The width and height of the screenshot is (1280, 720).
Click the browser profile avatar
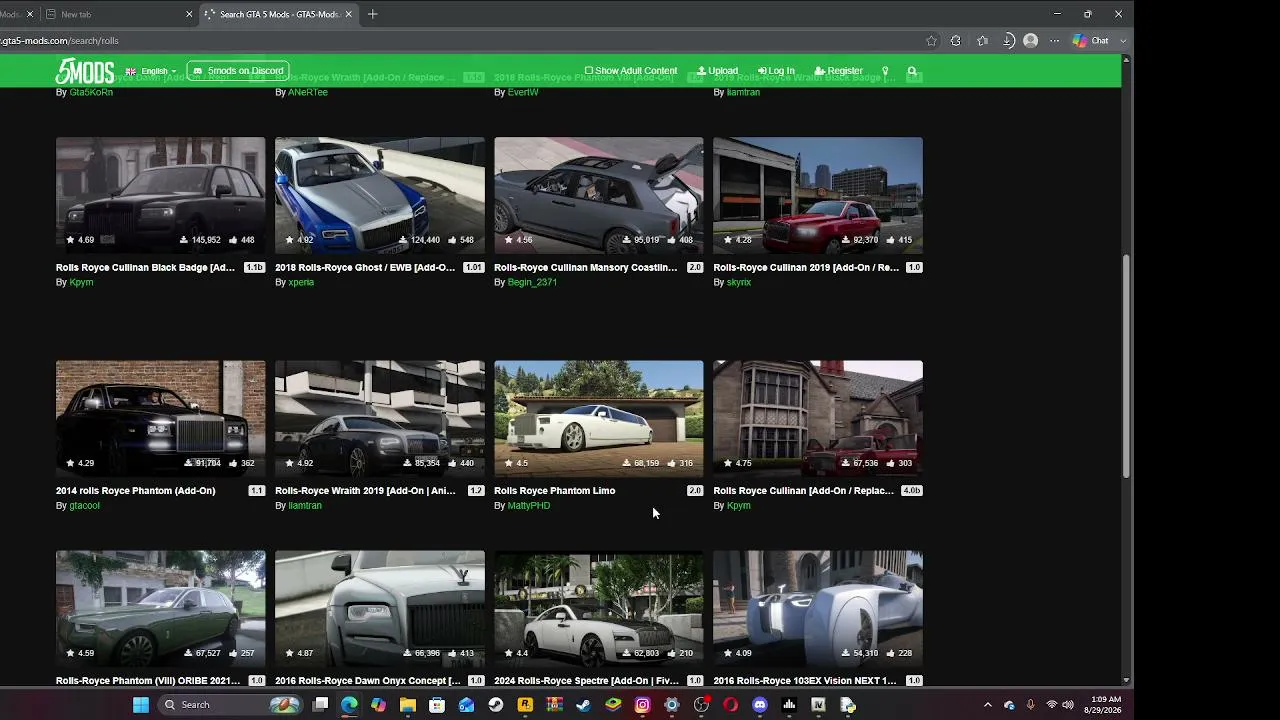[x=1031, y=41]
